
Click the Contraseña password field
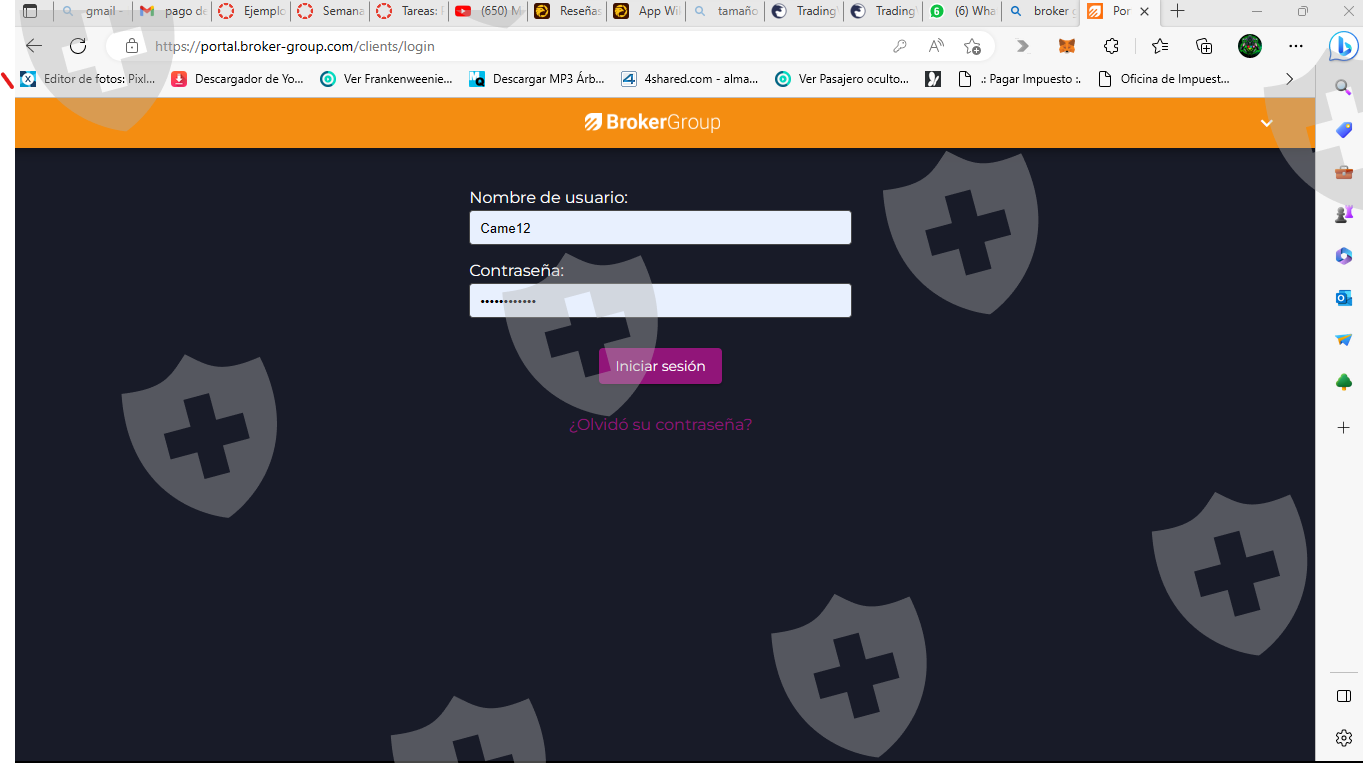(660, 301)
